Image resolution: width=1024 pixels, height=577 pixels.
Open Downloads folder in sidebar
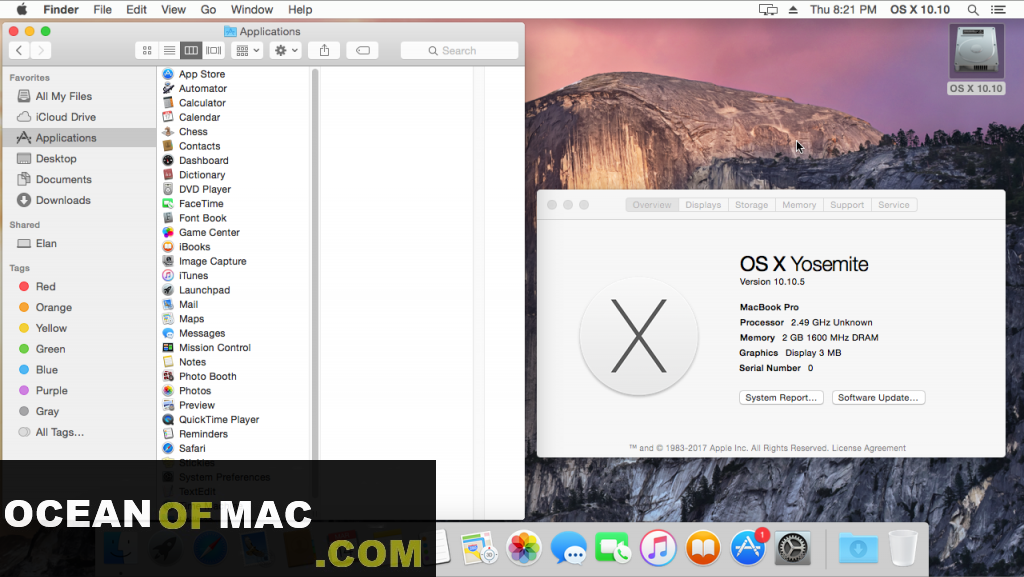pos(63,200)
